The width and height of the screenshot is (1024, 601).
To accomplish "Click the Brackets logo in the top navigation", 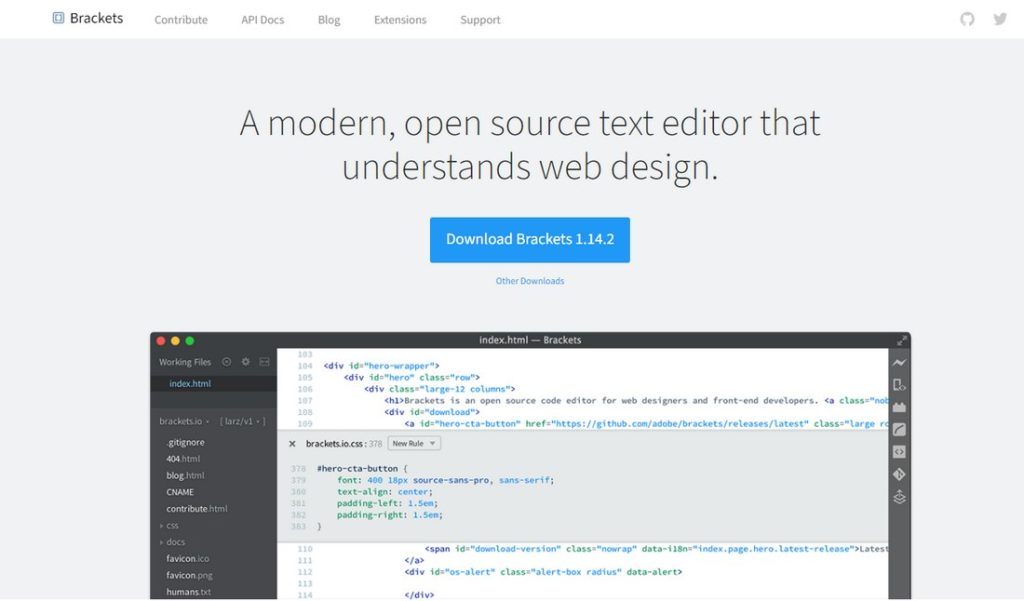I will coord(88,18).
